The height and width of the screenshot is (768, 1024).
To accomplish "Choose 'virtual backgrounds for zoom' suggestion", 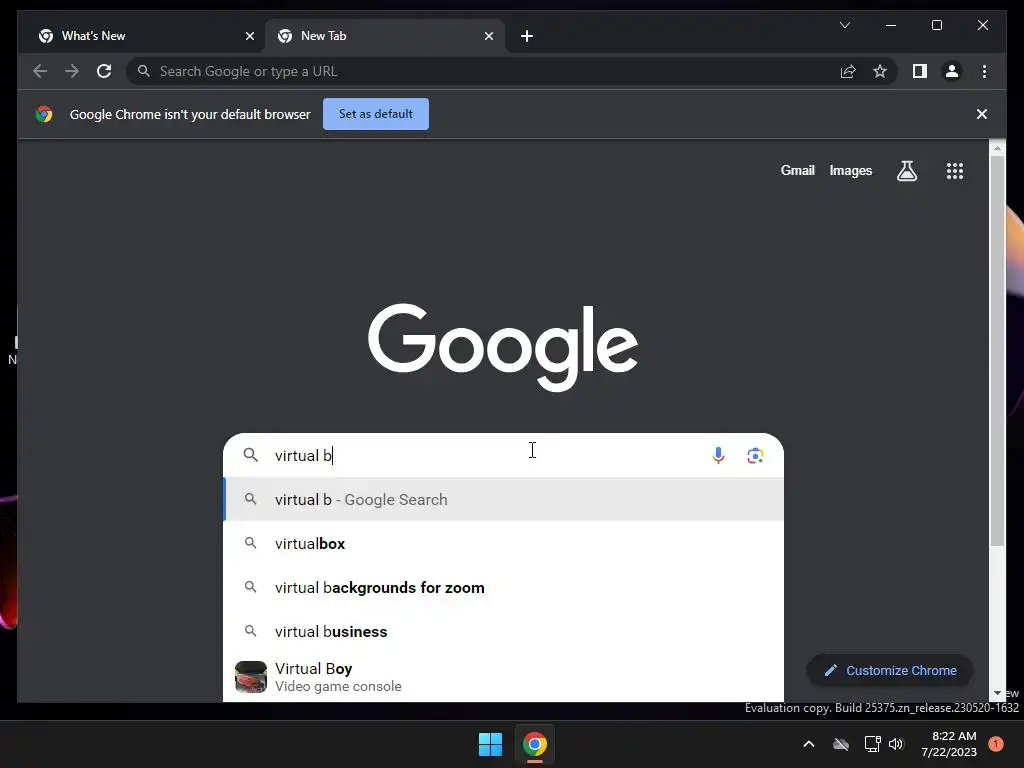I will [504, 588].
